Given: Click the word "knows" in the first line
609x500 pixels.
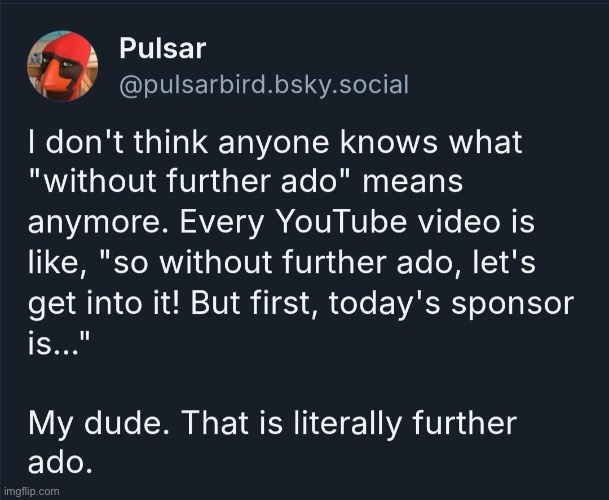Looking at the screenshot, I should tap(389, 141).
